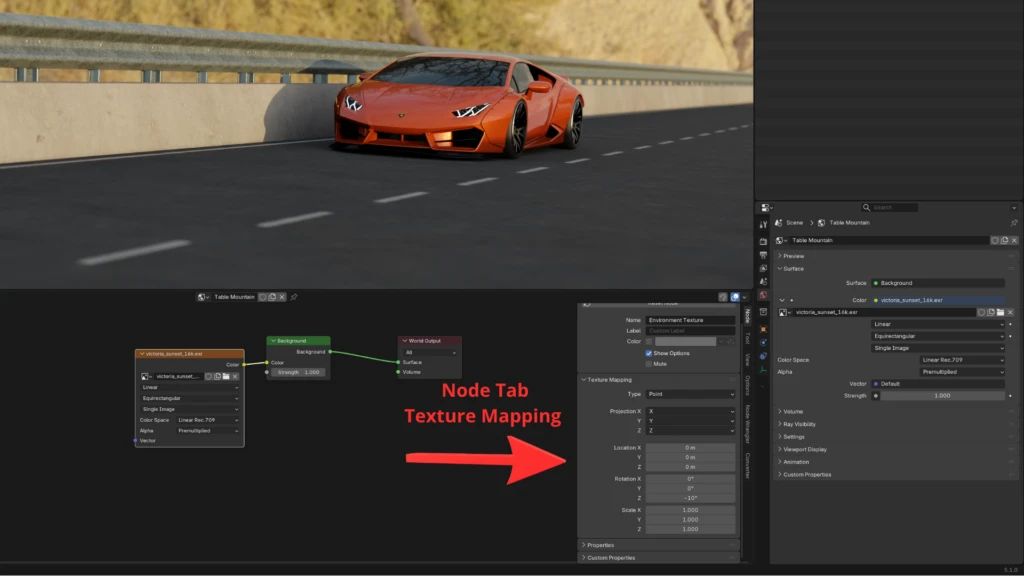1024x576 pixels.
Task: Switch to the View sidebar tab
Action: pyautogui.click(x=747, y=359)
